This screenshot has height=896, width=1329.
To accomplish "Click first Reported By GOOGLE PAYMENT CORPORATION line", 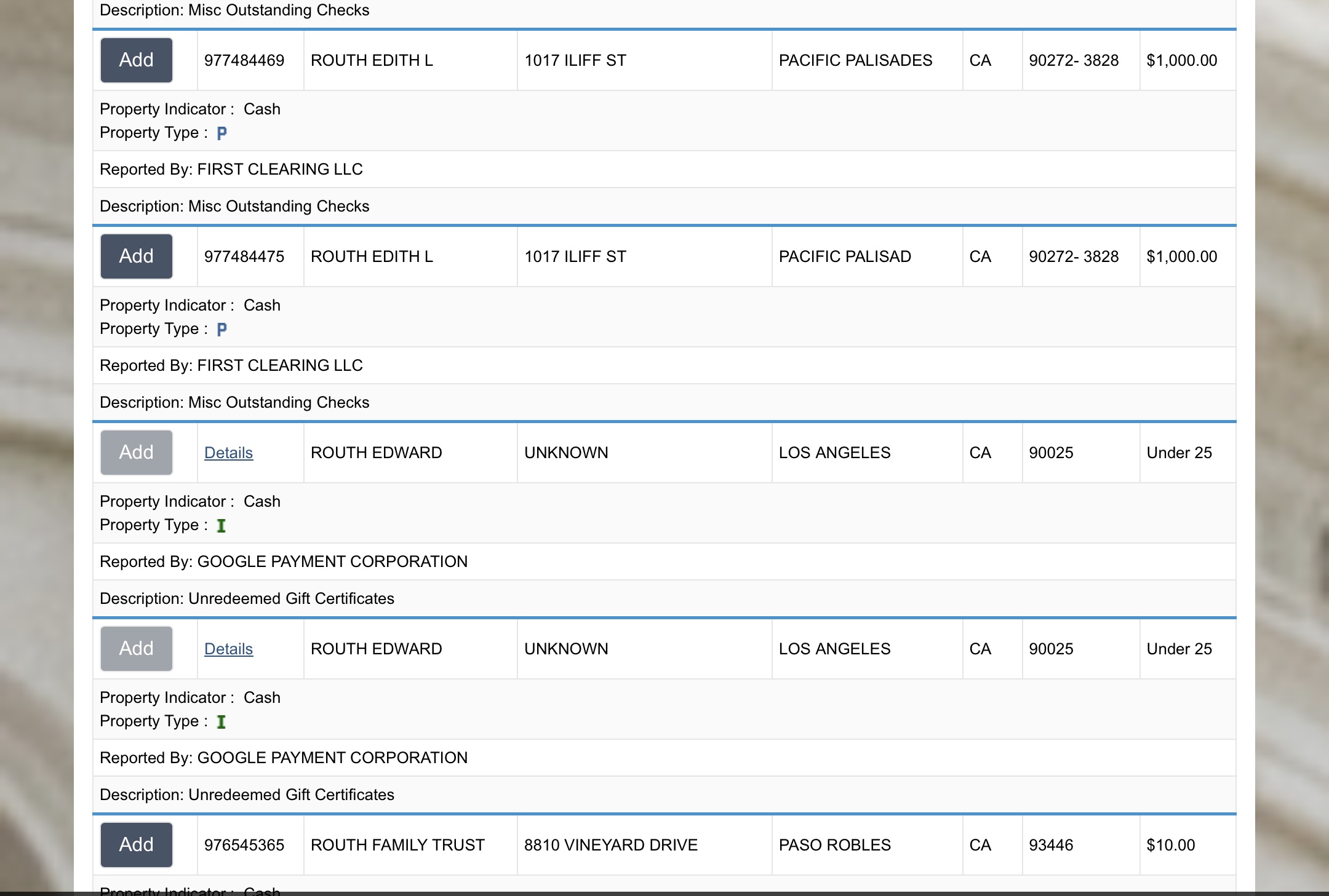I will tap(284, 561).
